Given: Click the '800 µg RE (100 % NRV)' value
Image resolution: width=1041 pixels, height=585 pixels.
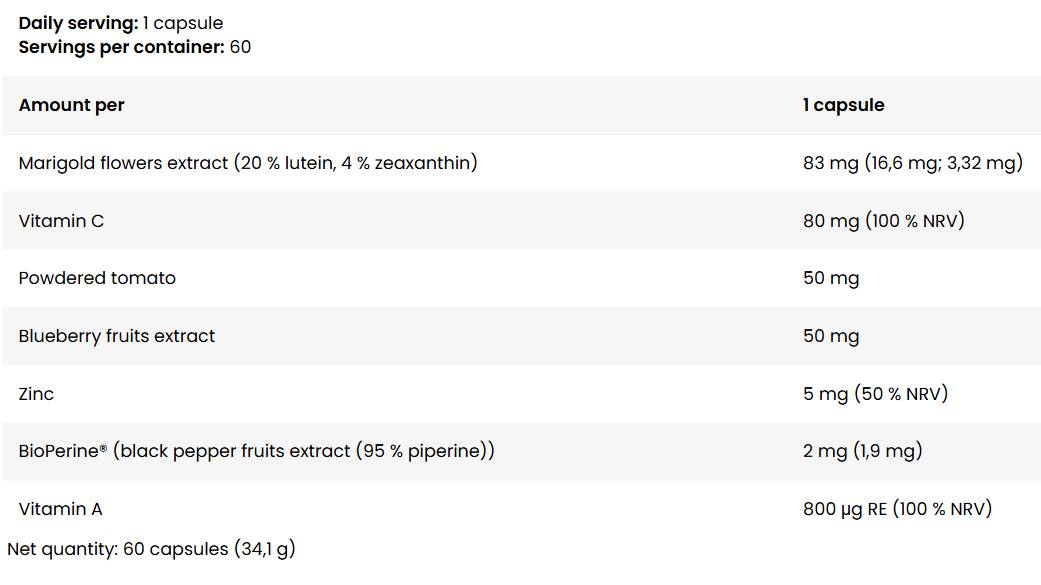Looking at the screenshot, I should pyautogui.click(x=897, y=509).
